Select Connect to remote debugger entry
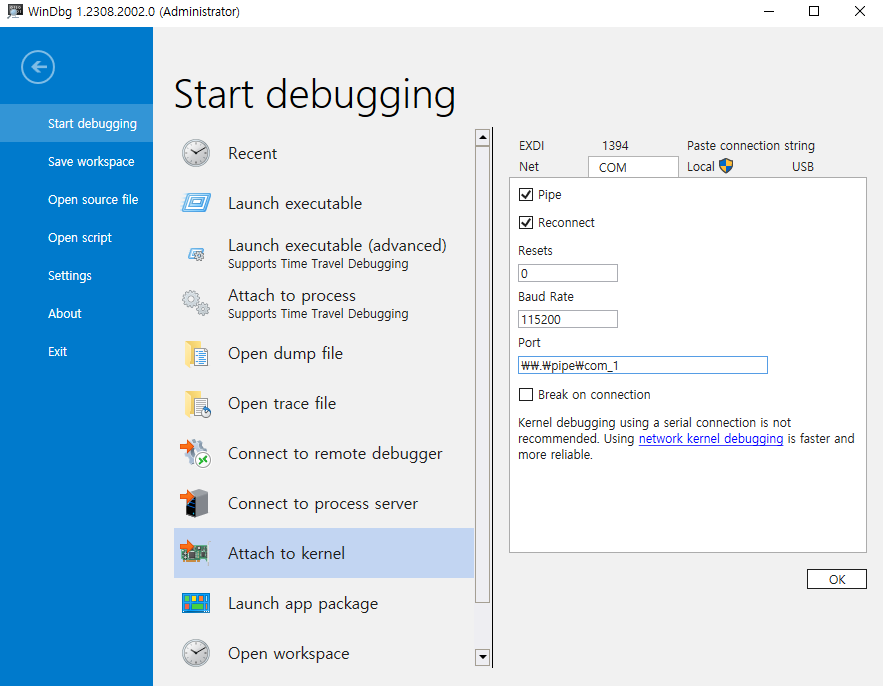The width and height of the screenshot is (883, 686). click(324, 453)
